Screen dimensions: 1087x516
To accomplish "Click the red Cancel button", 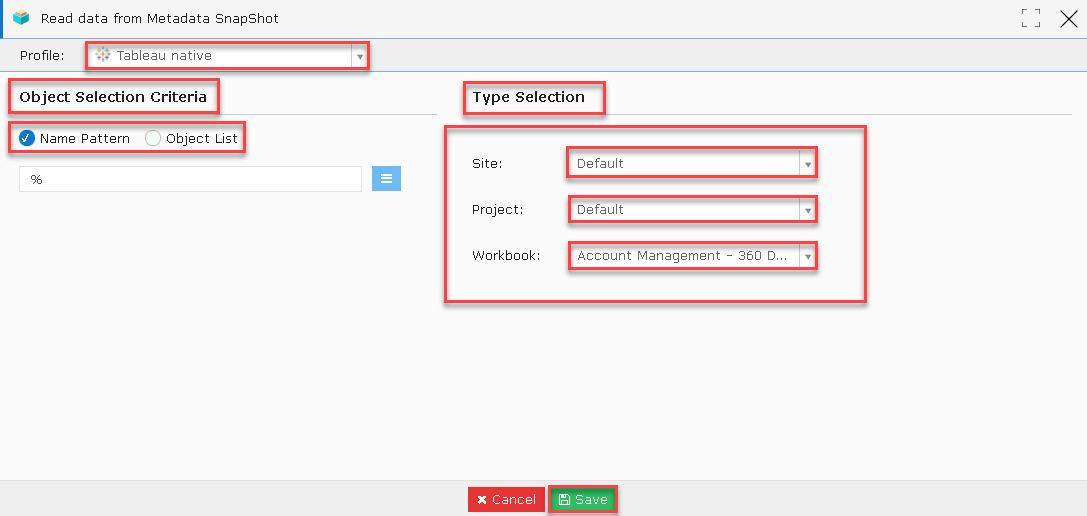I will (506, 499).
